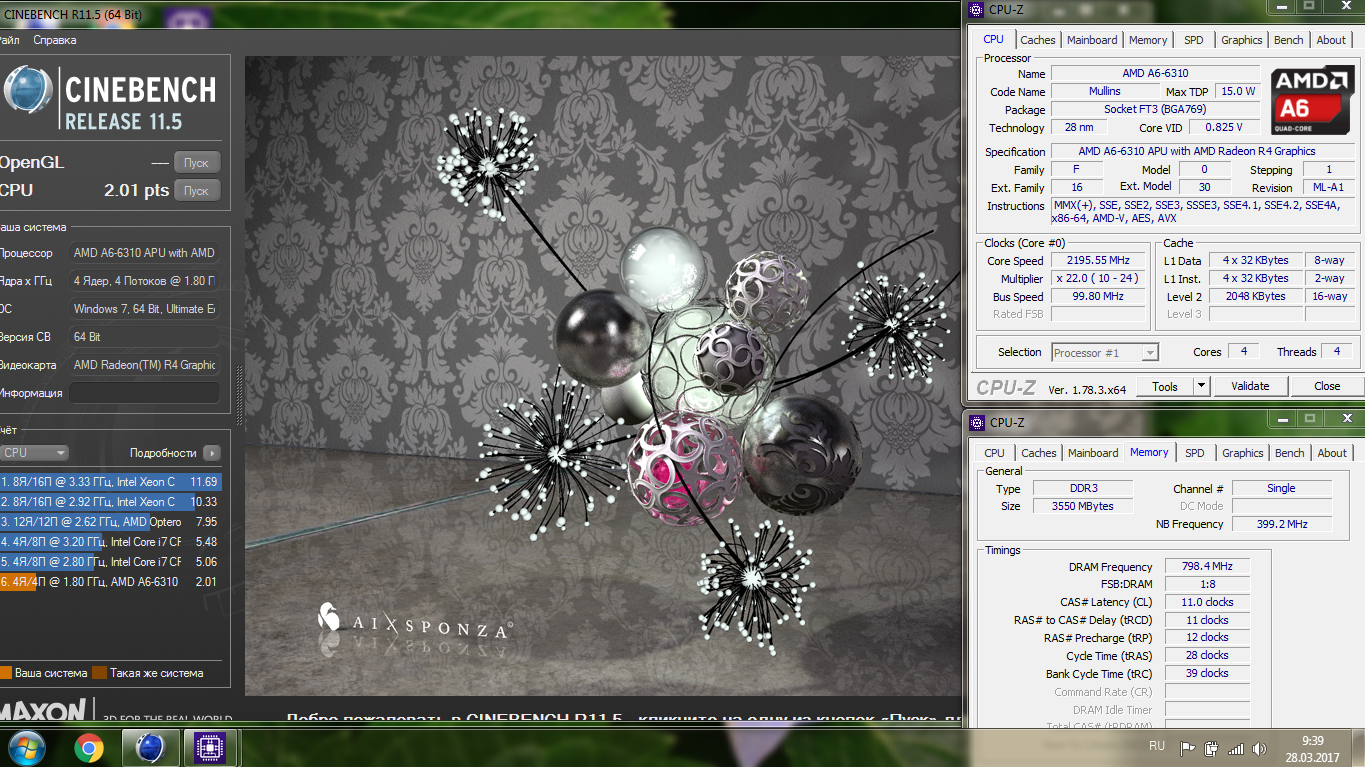Open About tab in upper CPU-Z

[1331, 40]
